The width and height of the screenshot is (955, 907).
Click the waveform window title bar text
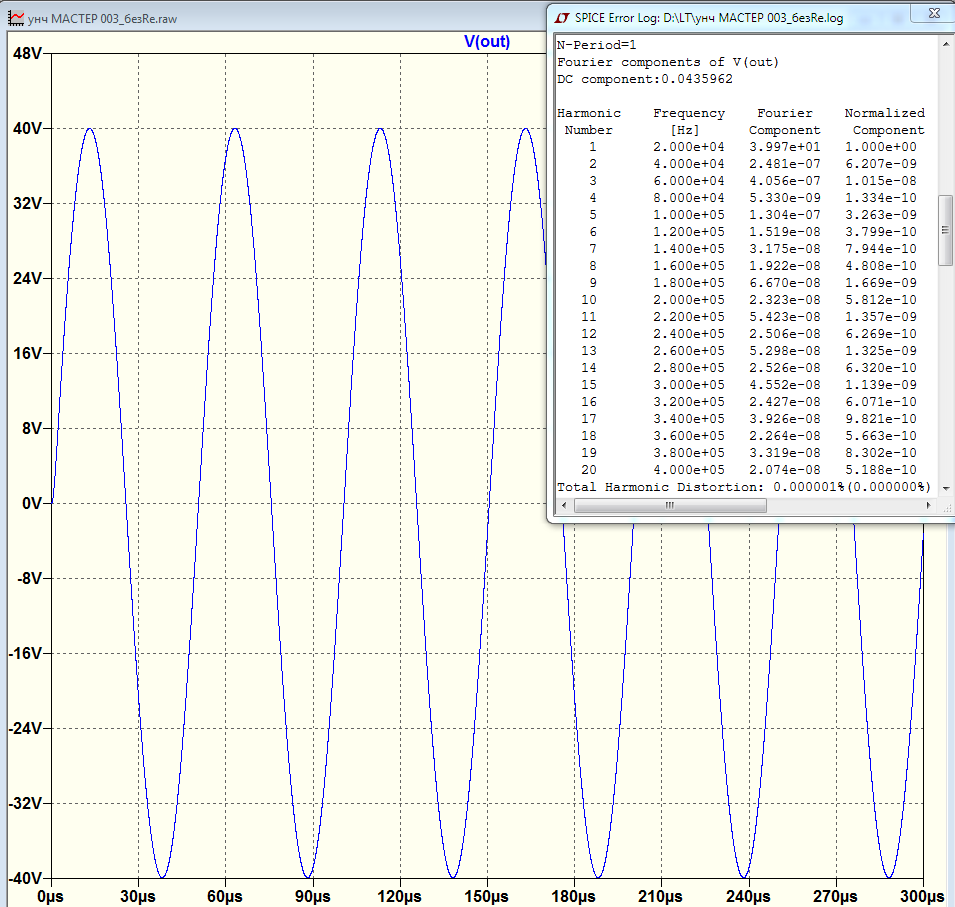[102, 18]
